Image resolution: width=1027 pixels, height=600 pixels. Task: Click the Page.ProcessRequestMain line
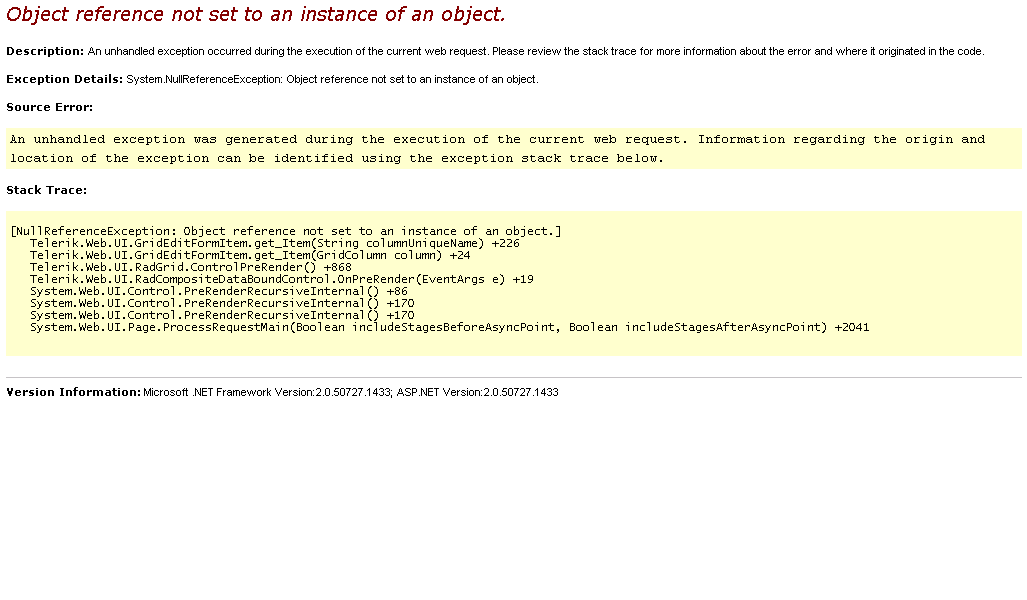coord(449,328)
